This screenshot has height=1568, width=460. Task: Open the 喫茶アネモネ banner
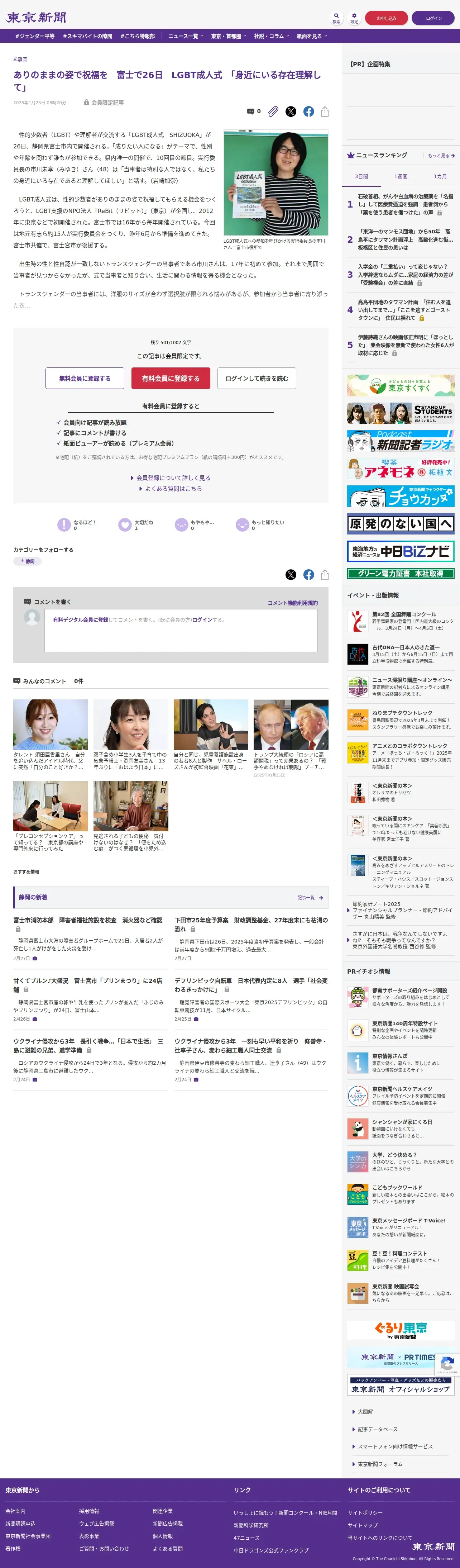tap(401, 469)
